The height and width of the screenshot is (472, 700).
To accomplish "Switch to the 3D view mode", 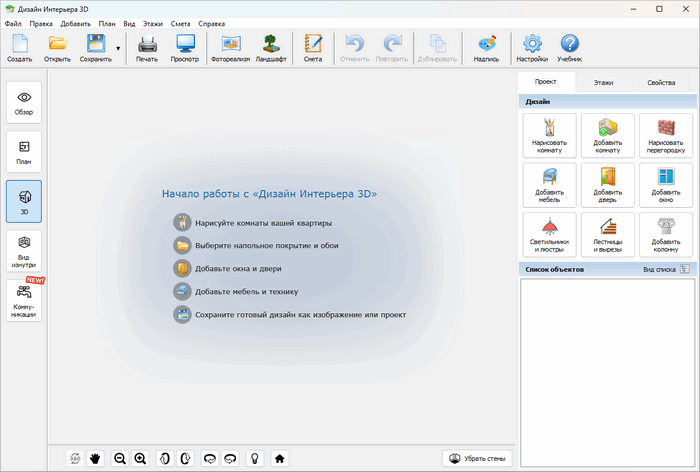I will (x=24, y=199).
